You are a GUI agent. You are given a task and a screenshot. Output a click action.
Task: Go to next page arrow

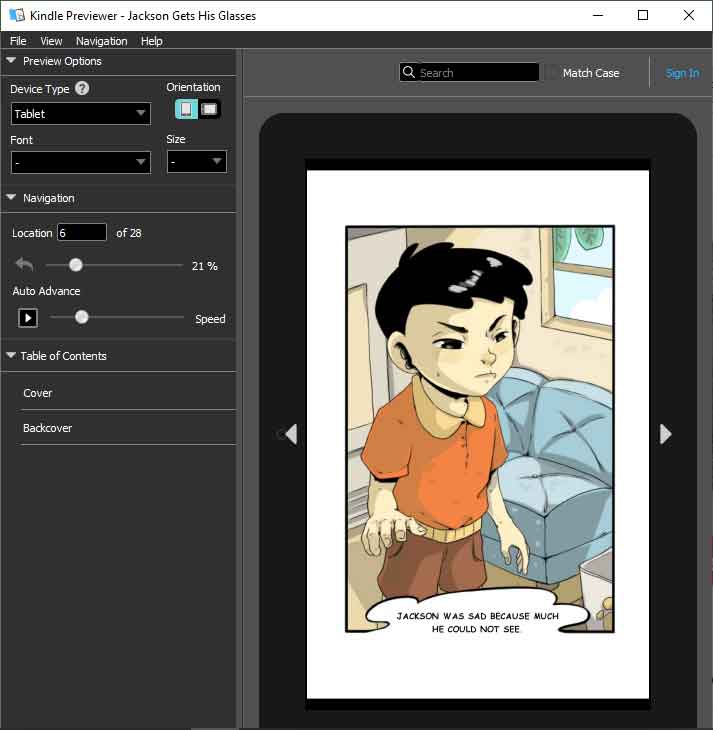coord(665,434)
